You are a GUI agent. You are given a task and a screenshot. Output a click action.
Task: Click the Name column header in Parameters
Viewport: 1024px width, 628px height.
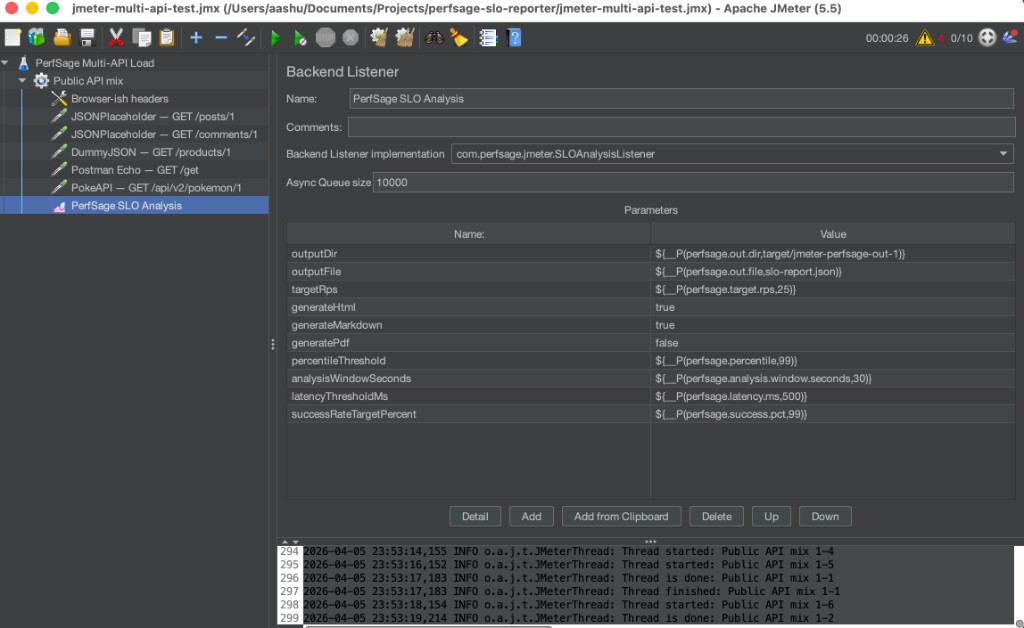(x=469, y=234)
